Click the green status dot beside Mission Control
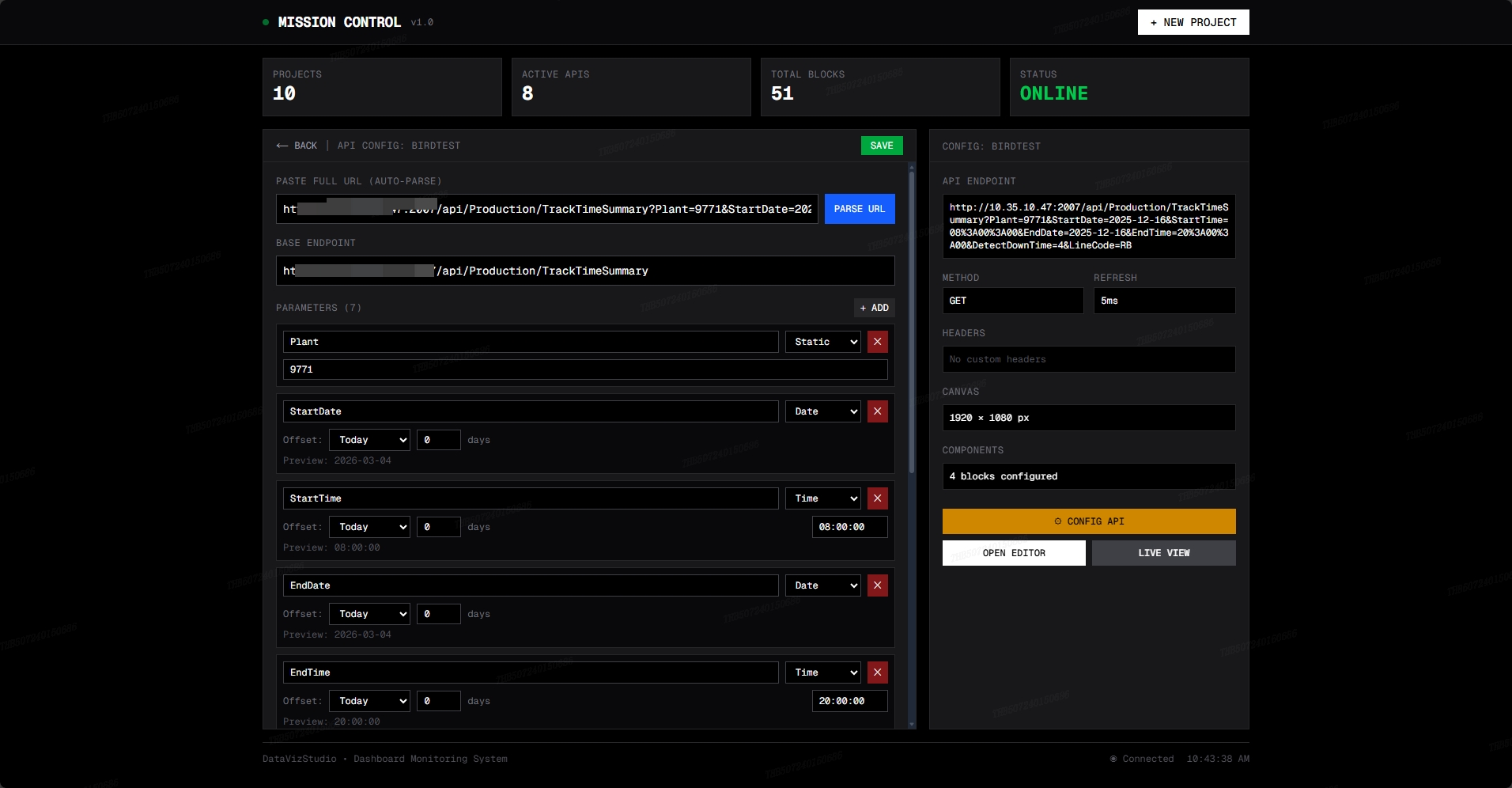The image size is (1512, 788). pos(266,22)
